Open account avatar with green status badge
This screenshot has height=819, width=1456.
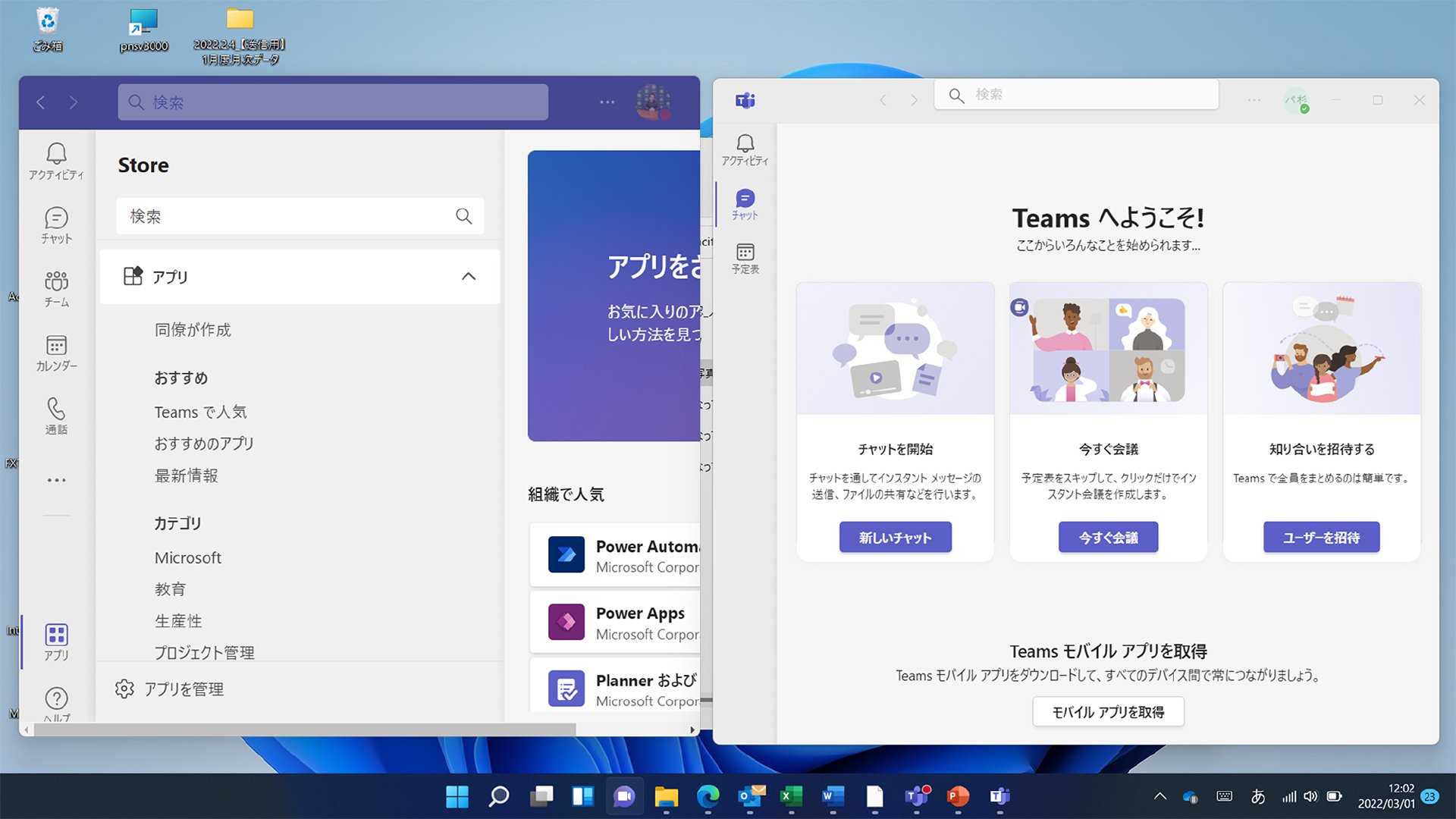[1296, 100]
